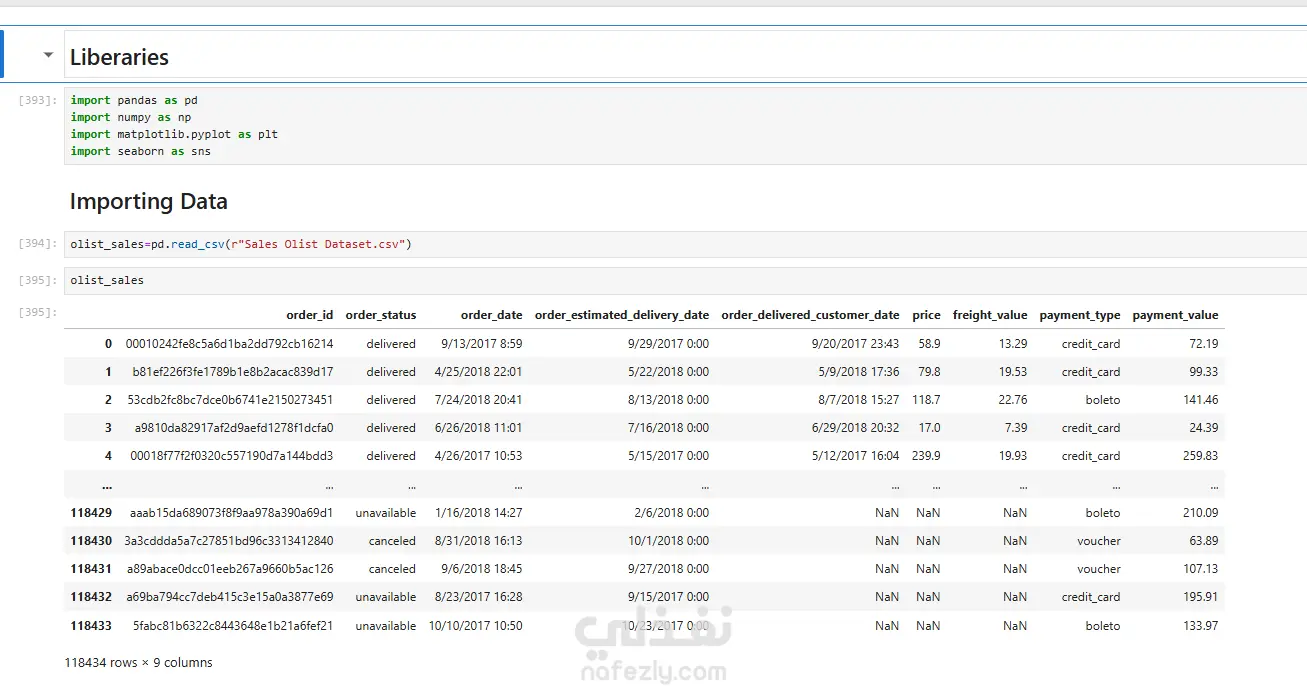Click delivered date 6/29/2018 20:32

pyautogui.click(x=856, y=428)
